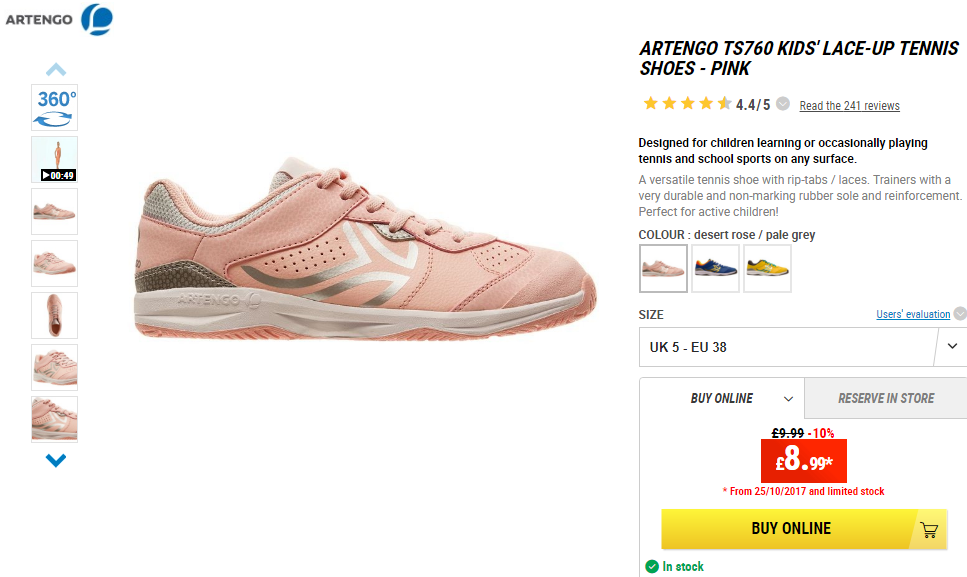Viewport: 967px width, 577px height.
Task: Click the five-star rating icons
Action: point(687,104)
